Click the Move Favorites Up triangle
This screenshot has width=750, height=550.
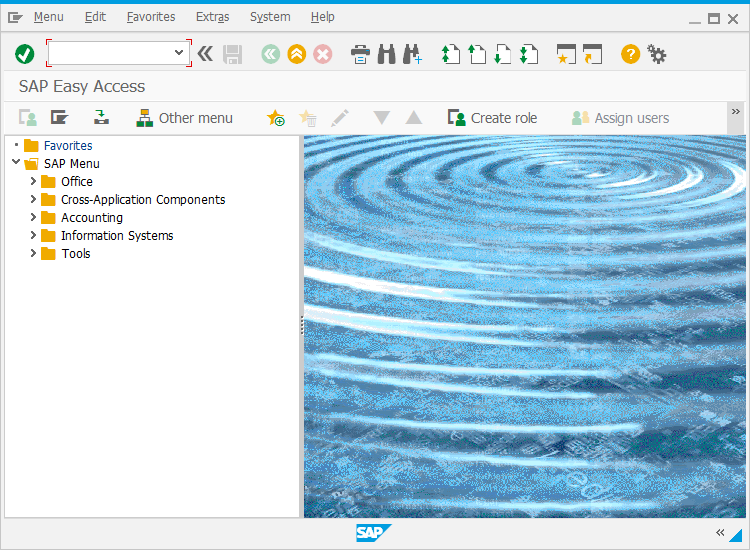pyautogui.click(x=414, y=118)
